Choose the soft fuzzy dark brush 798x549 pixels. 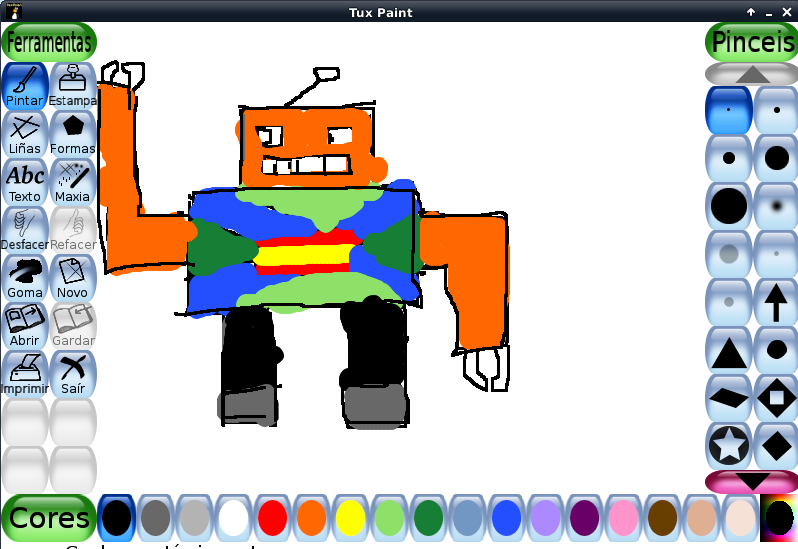(x=776, y=206)
